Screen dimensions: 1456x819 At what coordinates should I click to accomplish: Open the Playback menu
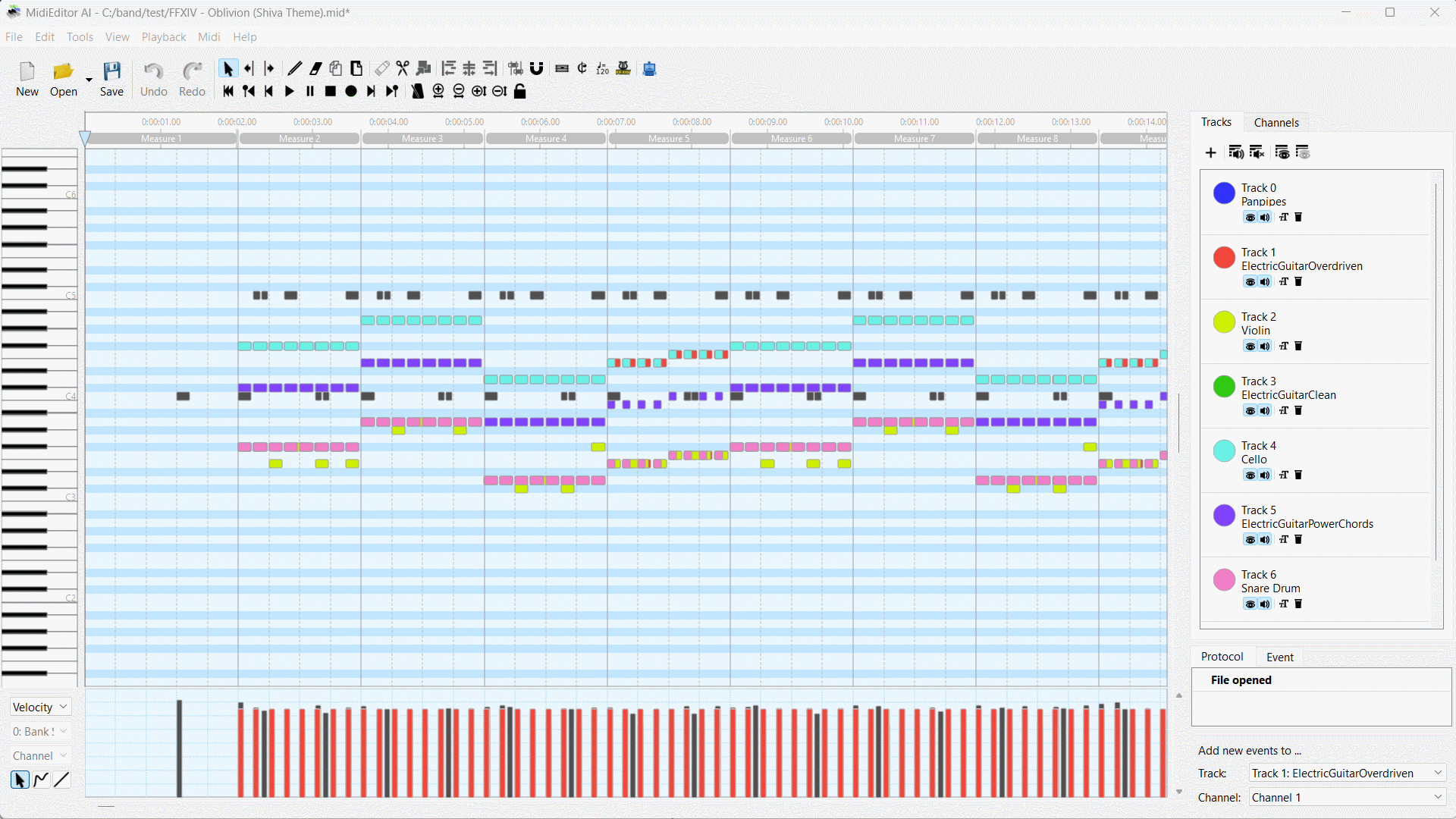(x=163, y=36)
